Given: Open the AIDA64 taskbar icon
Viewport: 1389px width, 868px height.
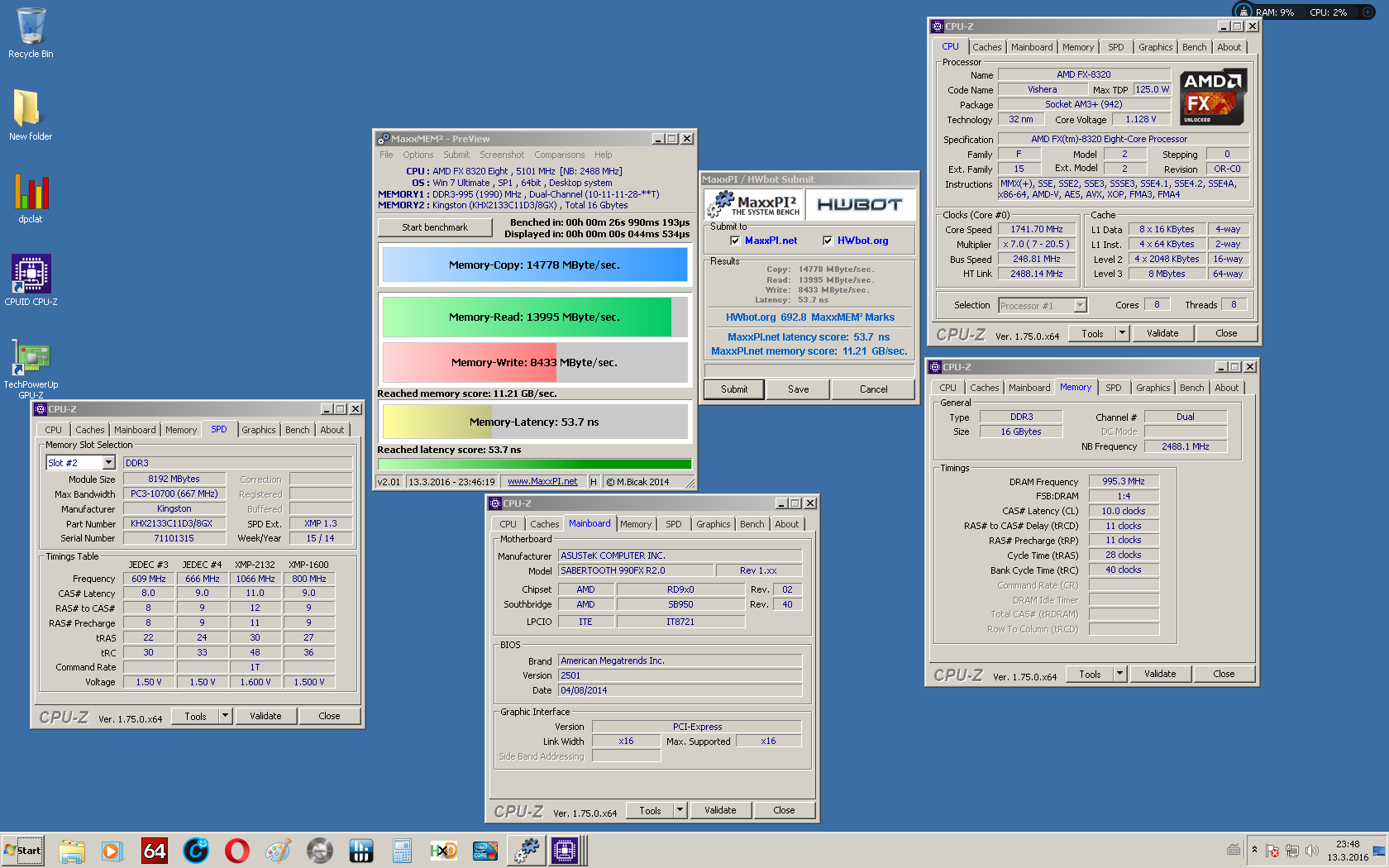Looking at the screenshot, I should tap(155, 851).
